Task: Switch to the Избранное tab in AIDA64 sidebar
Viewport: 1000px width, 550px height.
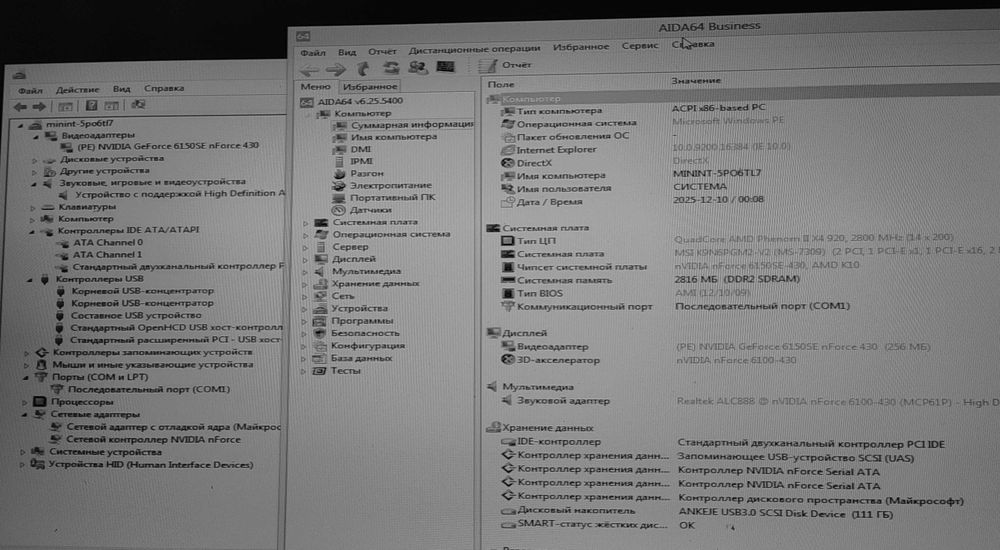Action: (x=370, y=86)
